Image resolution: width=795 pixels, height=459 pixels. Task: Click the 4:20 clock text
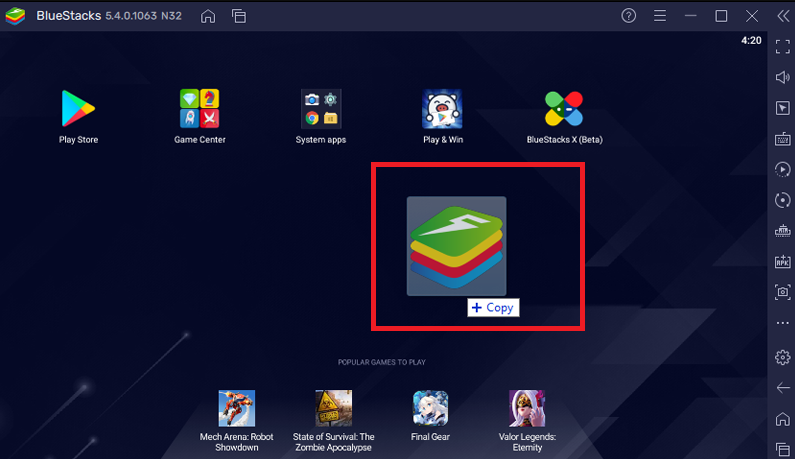(x=751, y=41)
